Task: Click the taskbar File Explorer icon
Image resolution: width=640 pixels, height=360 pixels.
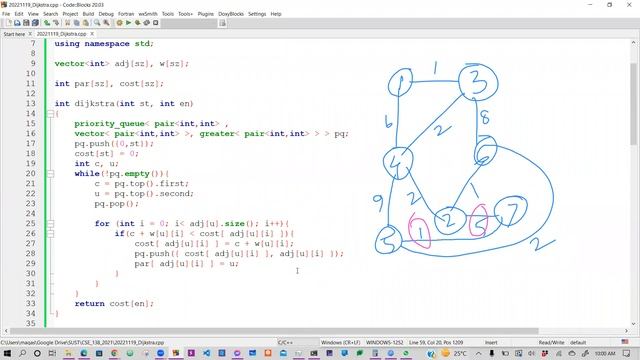Action: (68, 353)
